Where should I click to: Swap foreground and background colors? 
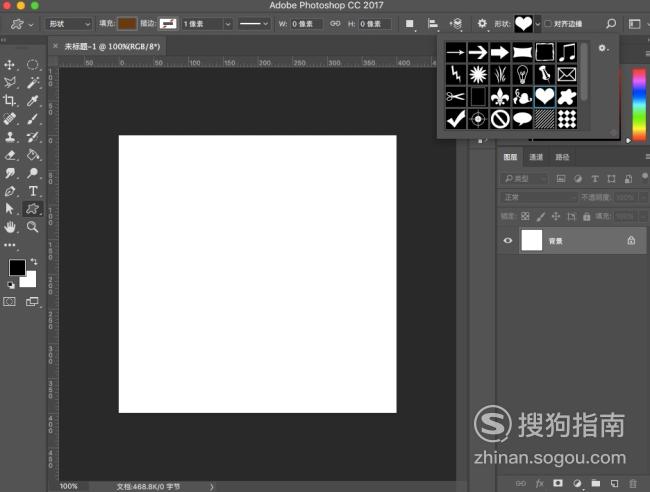pos(34,262)
